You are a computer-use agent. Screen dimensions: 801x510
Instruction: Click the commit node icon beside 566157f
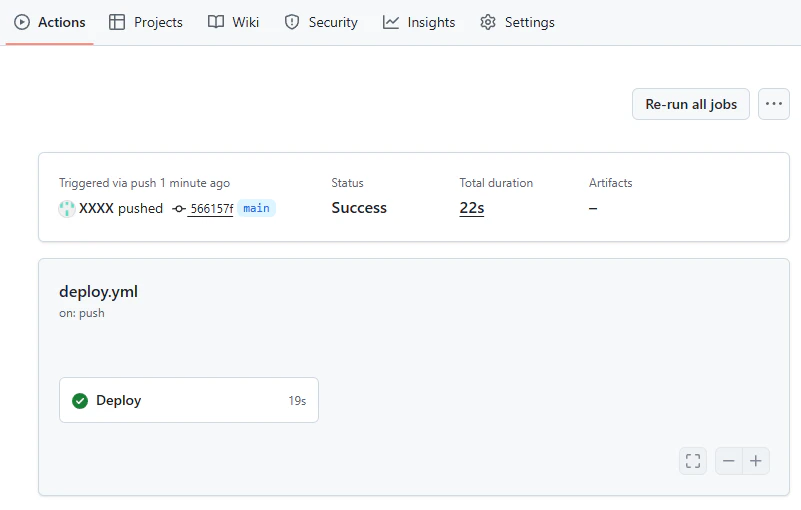tap(178, 208)
